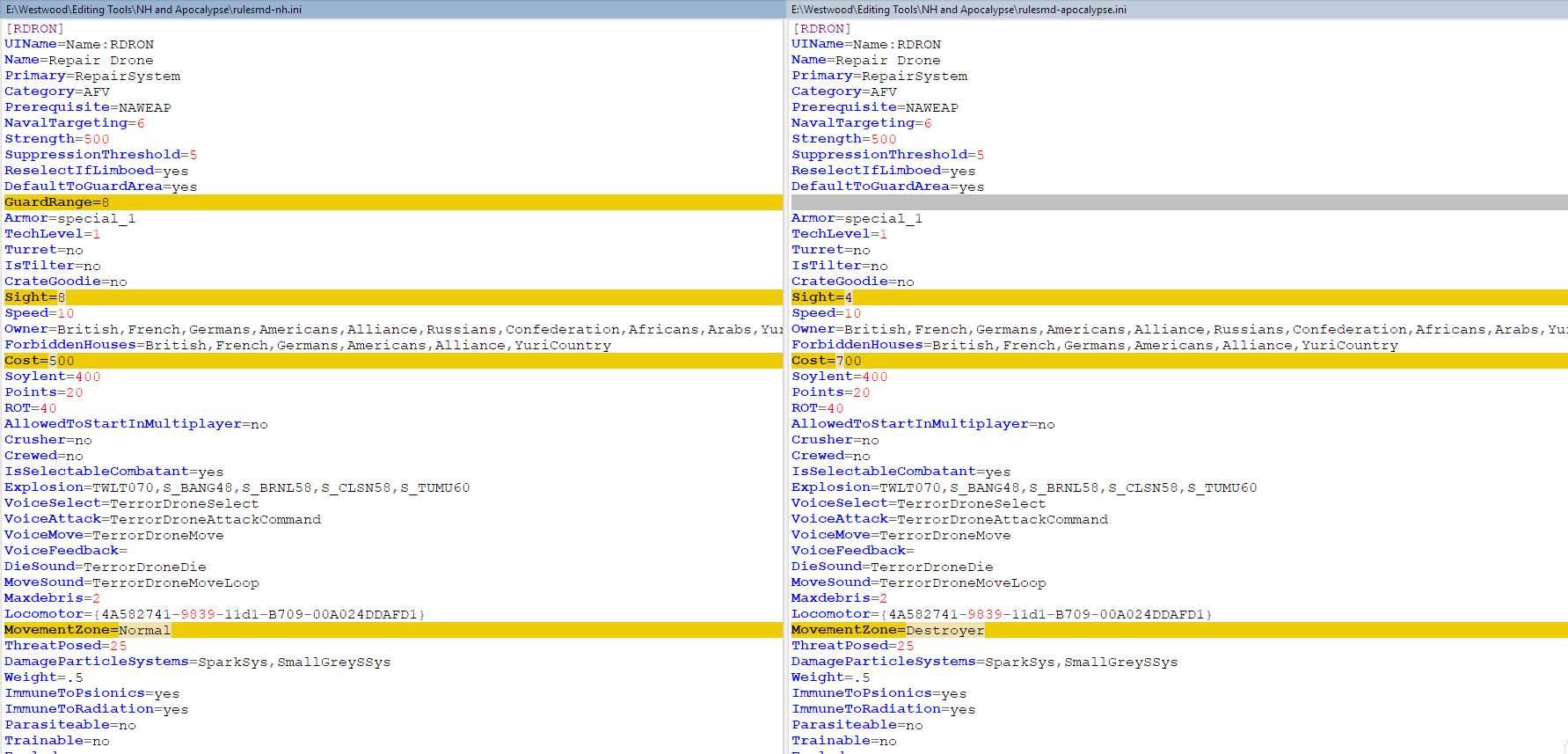This screenshot has width=1568, height=754.
Task: Click NavalTargeting=6 in right pane
Action: click(862, 123)
